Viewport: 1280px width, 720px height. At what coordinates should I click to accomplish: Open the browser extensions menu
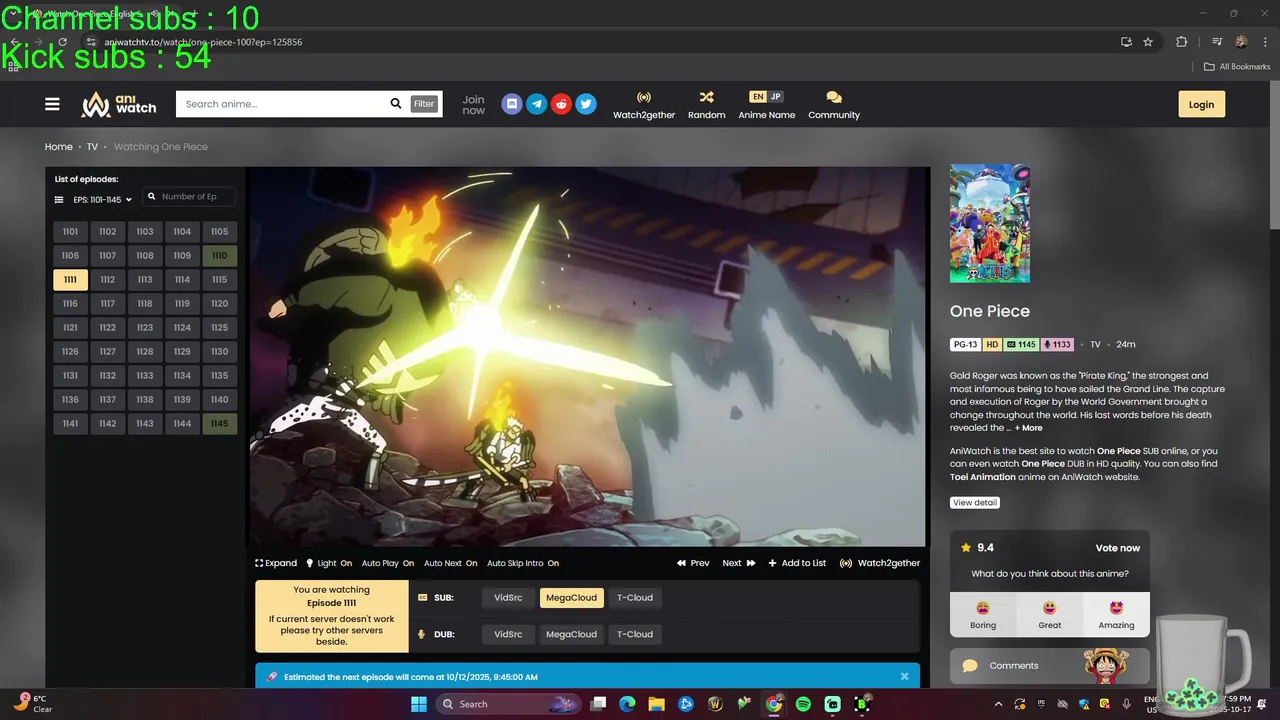tap(1181, 42)
